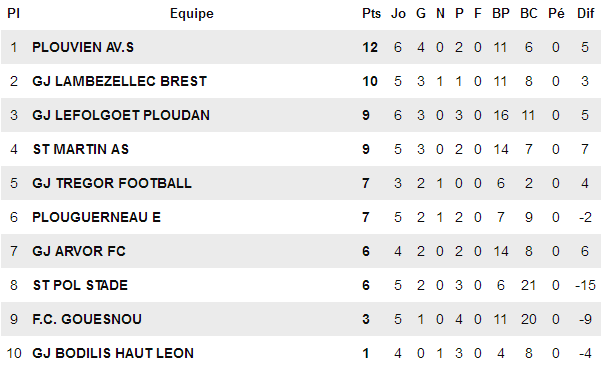The image size is (603, 372).
Task: Click the 12 points value for Plouvien
Action: pos(370,47)
